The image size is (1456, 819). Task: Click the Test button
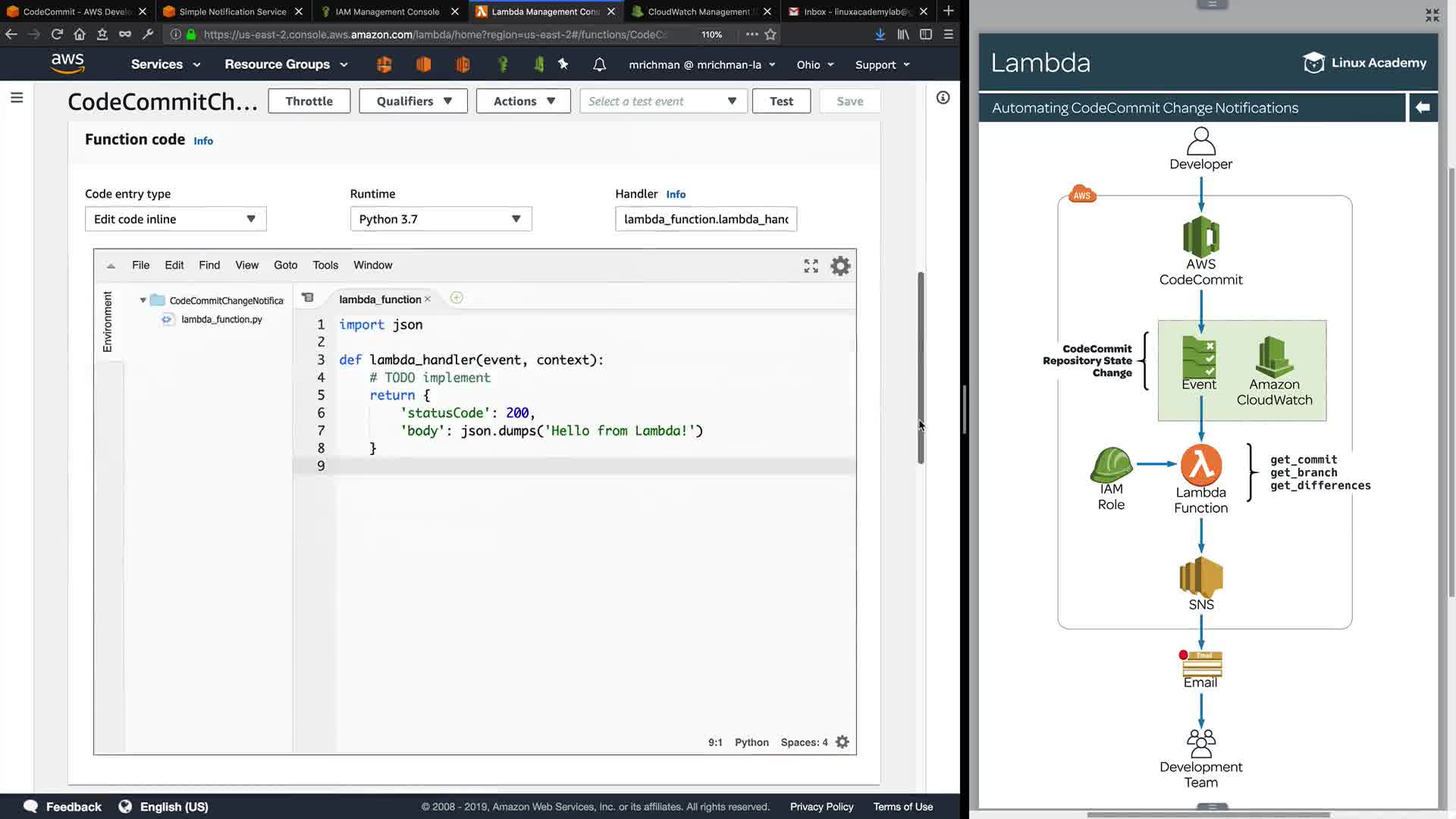click(x=780, y=102)
